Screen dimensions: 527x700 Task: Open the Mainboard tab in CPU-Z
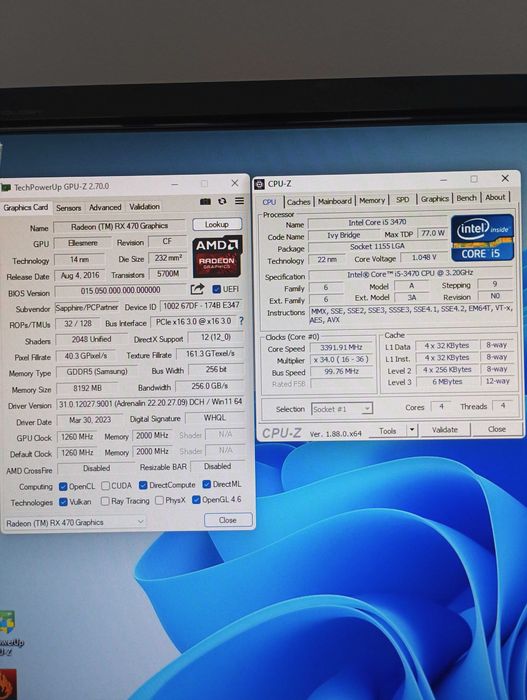(335, 201)
